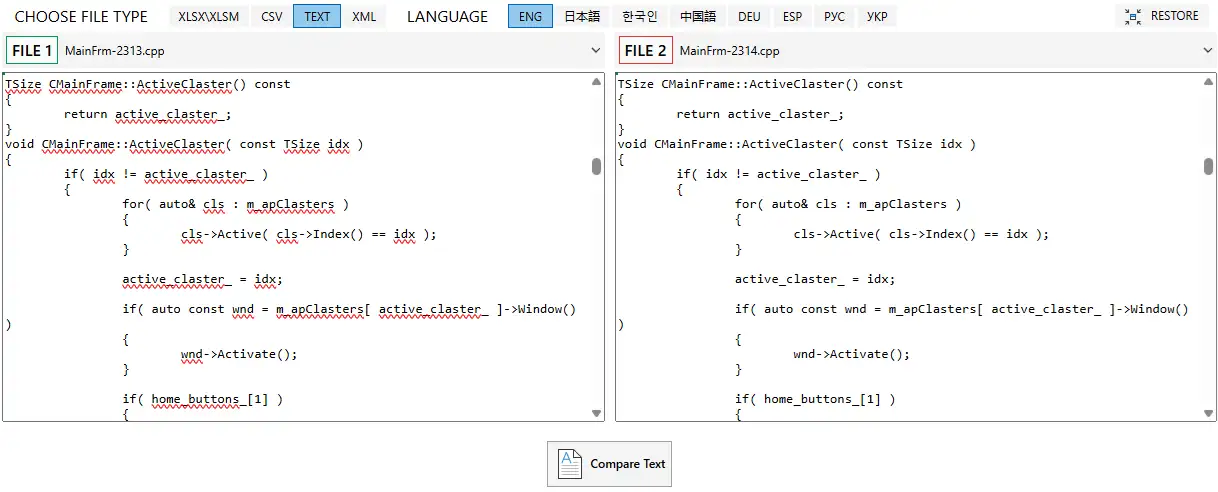Switch language to ENG

coord(530,16)
